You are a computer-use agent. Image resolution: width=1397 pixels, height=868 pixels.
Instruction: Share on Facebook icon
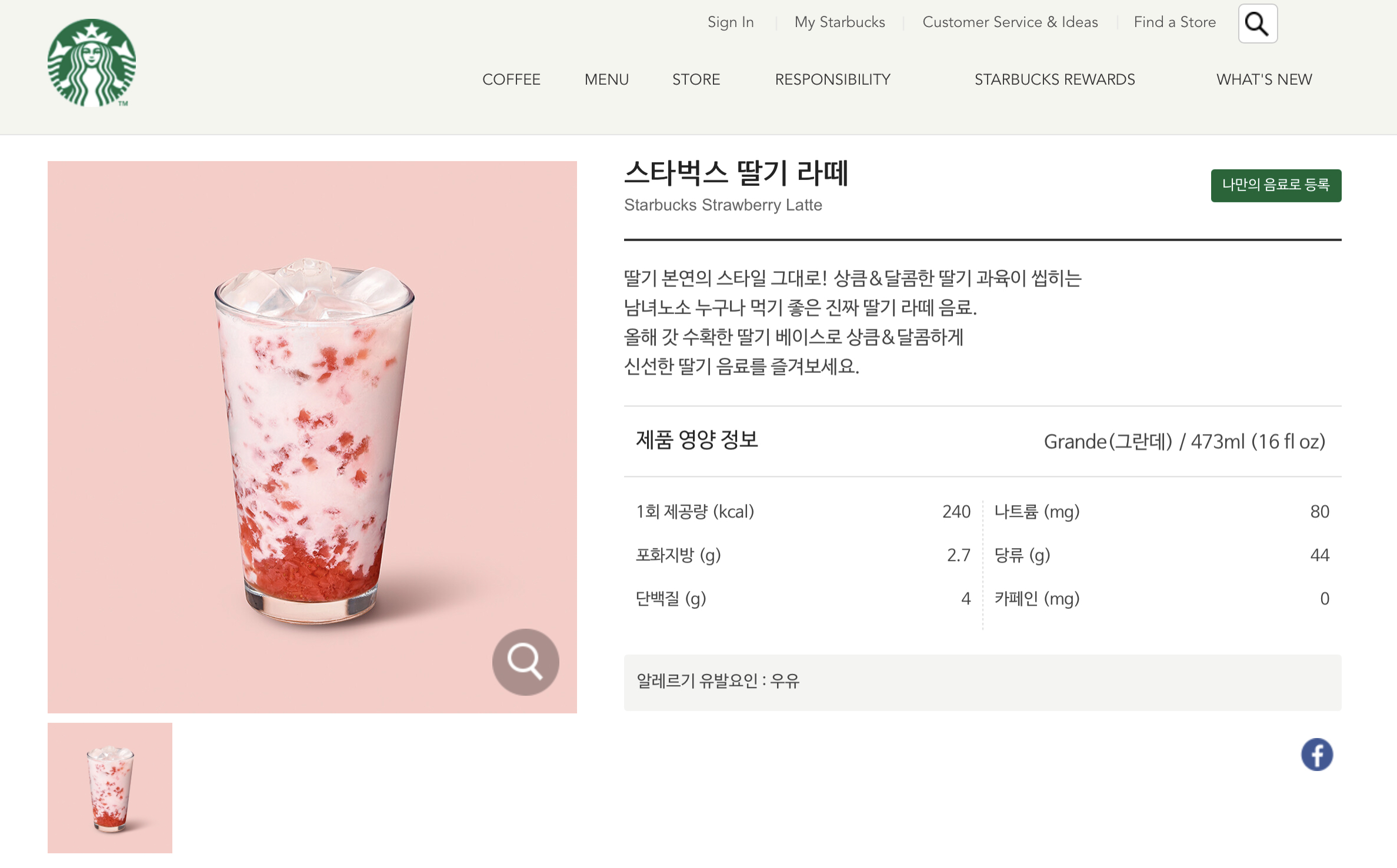click(x=1316, y=755)
